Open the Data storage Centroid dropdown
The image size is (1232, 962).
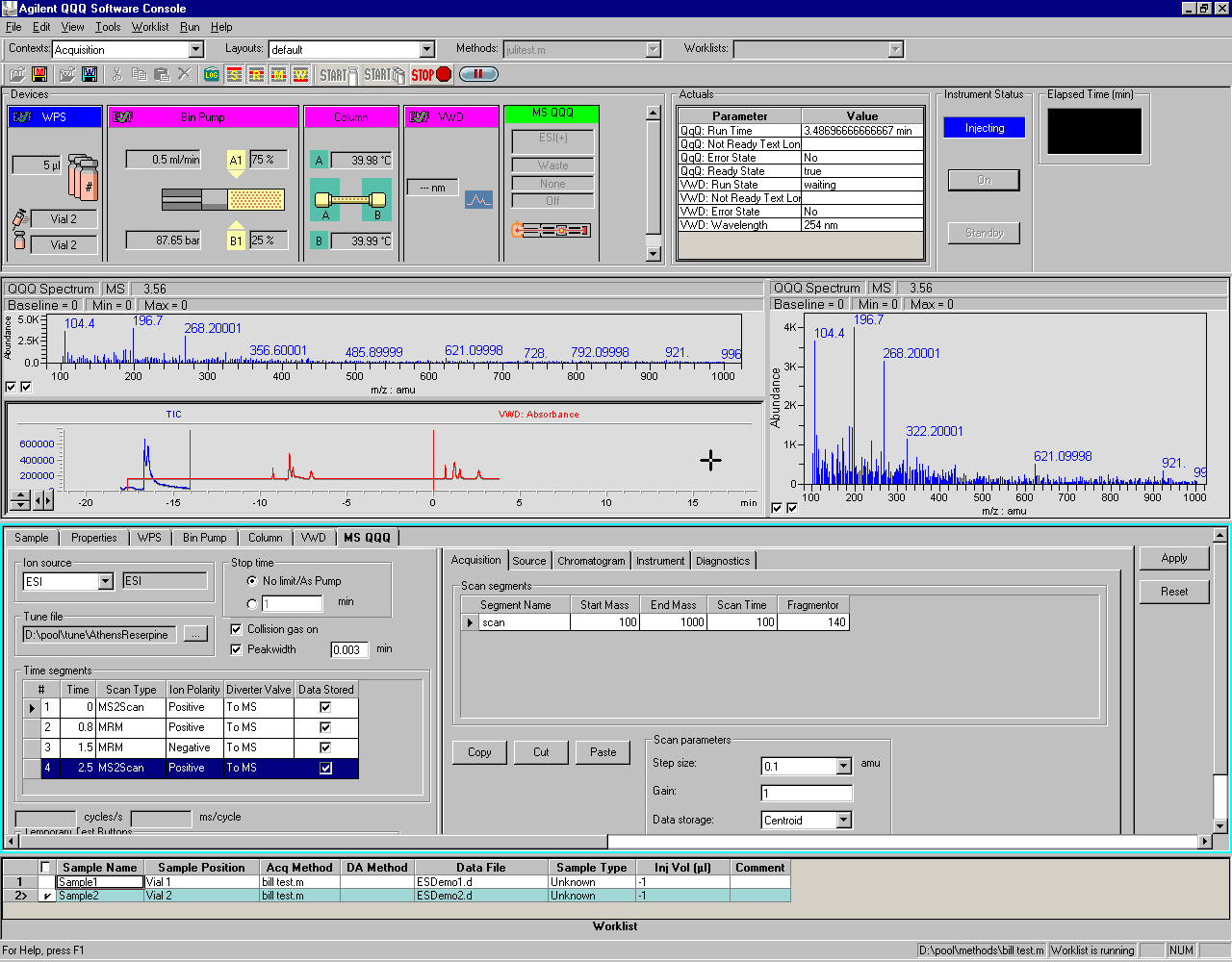844,821
